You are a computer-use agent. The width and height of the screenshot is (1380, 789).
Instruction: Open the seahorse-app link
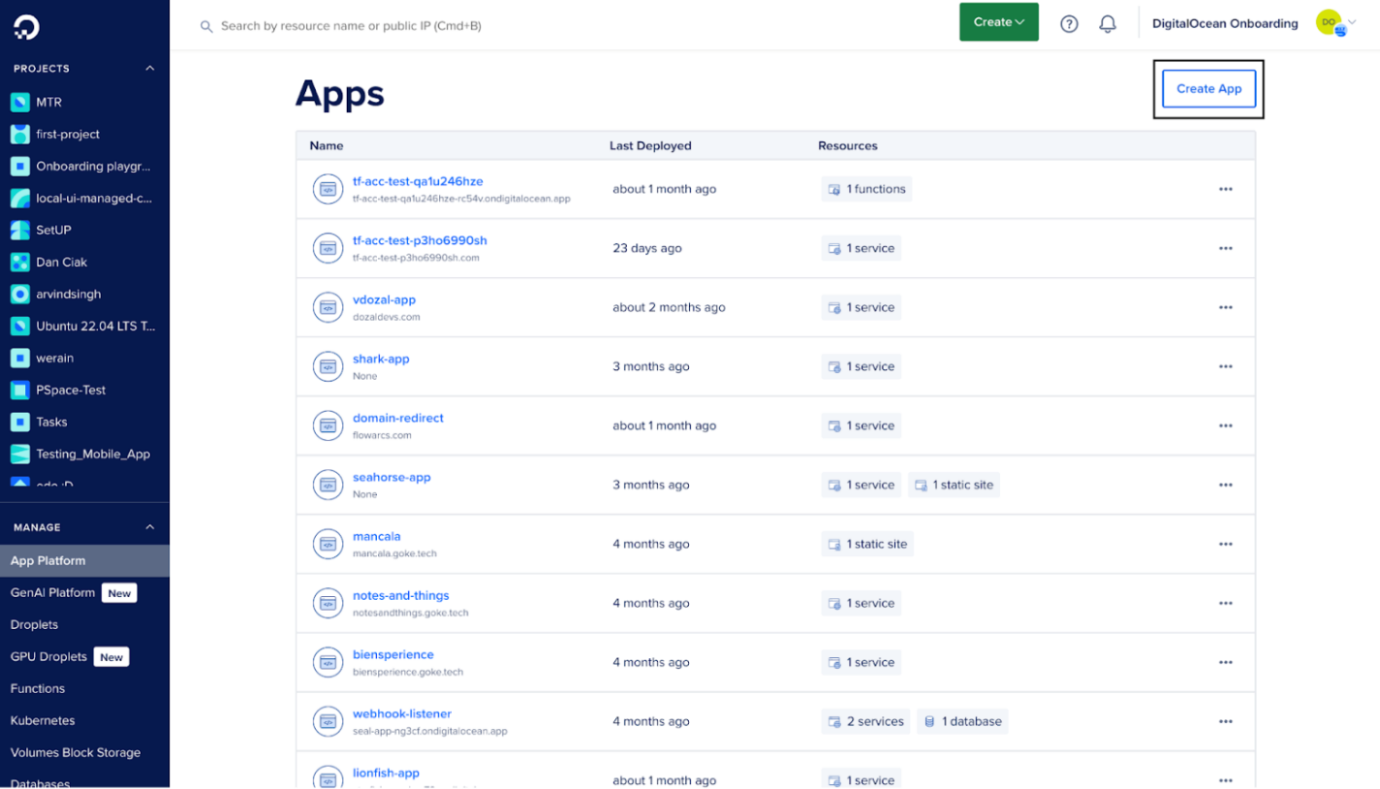[391, 477]
